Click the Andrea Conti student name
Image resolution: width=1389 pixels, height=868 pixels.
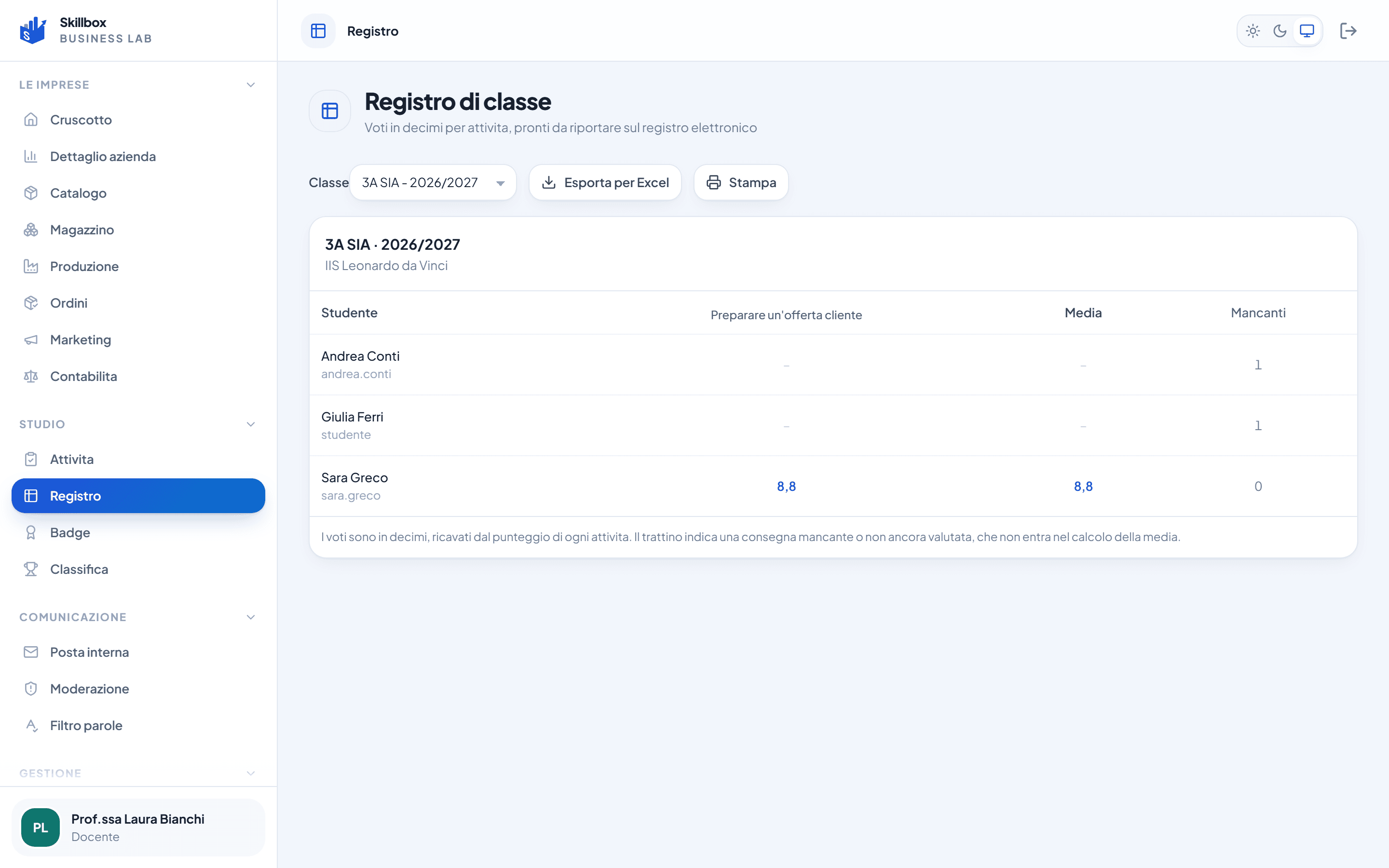(x=360, y=356)
